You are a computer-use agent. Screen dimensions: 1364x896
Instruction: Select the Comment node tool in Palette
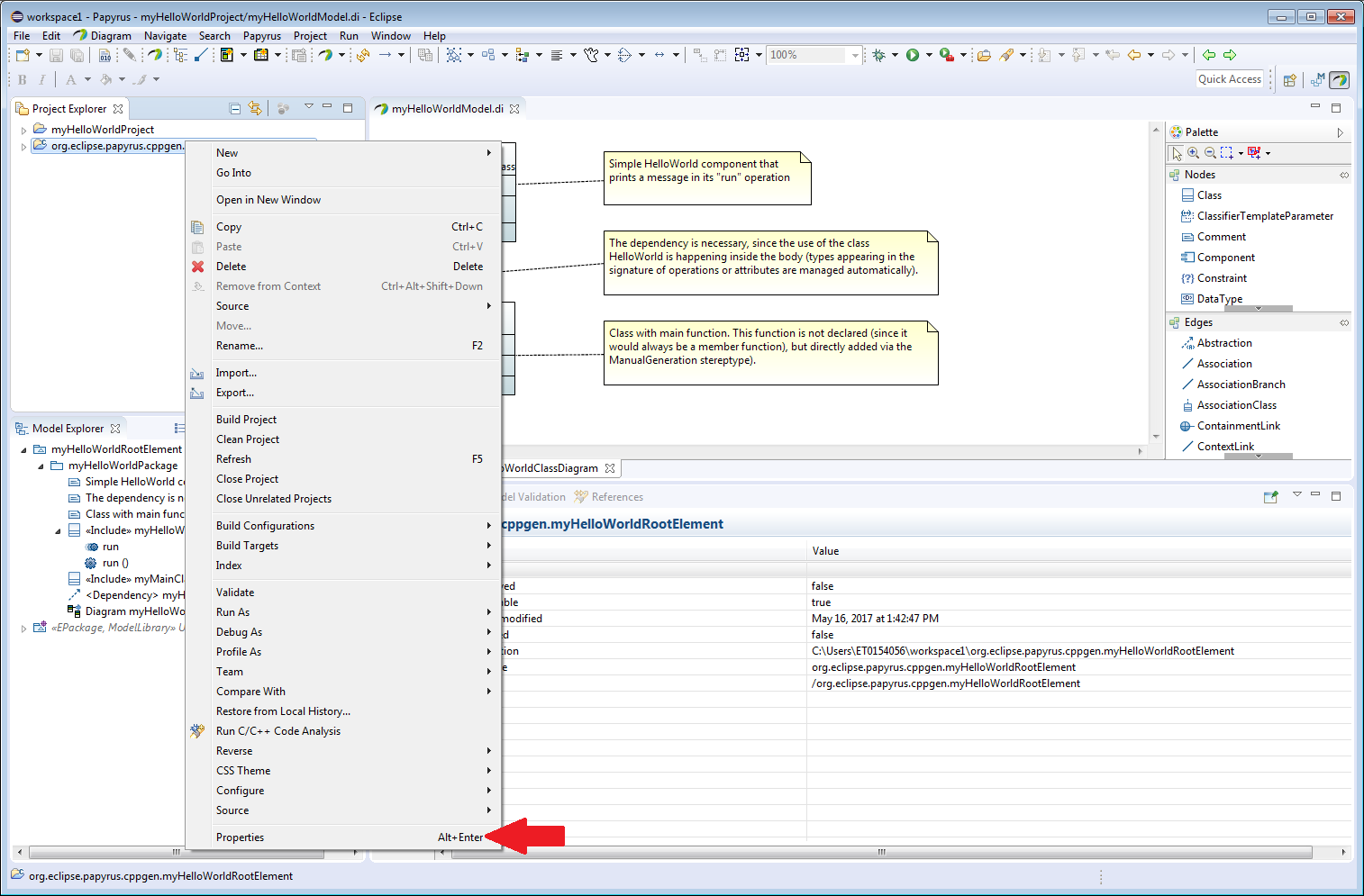click(1221, 237)
